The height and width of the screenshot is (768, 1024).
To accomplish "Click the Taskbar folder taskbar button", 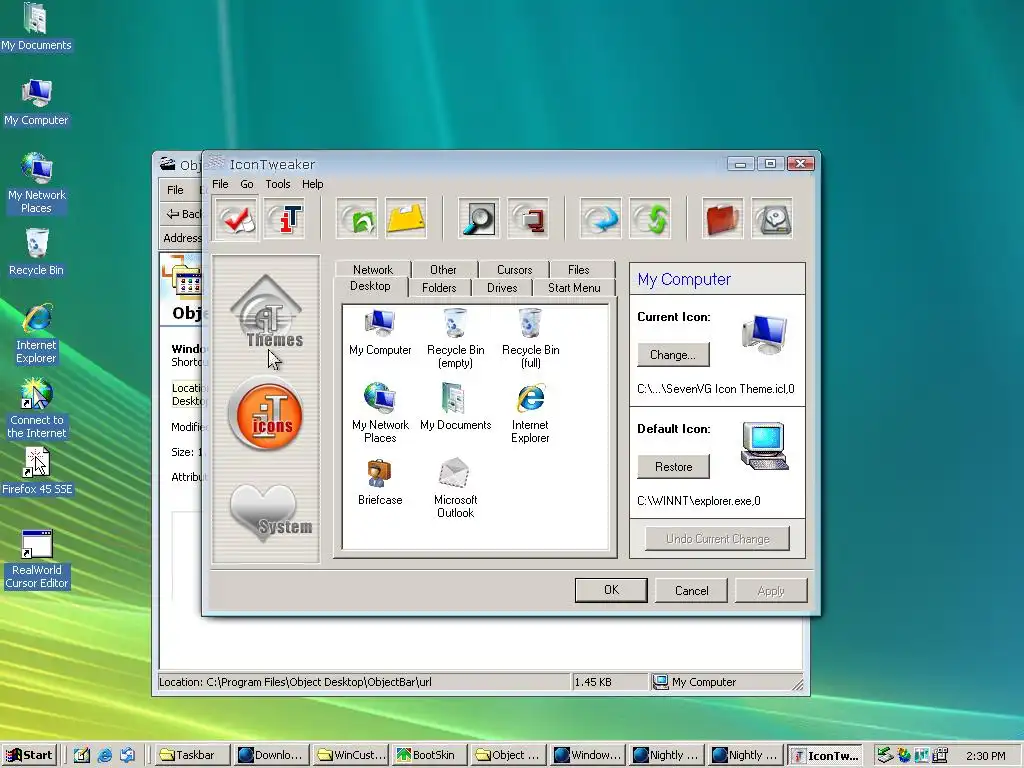I will 195,755.
